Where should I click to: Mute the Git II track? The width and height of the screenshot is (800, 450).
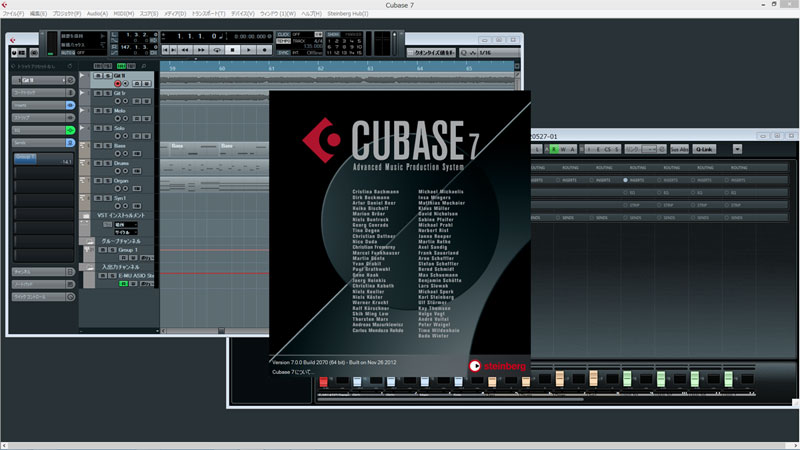click(98, 76)
